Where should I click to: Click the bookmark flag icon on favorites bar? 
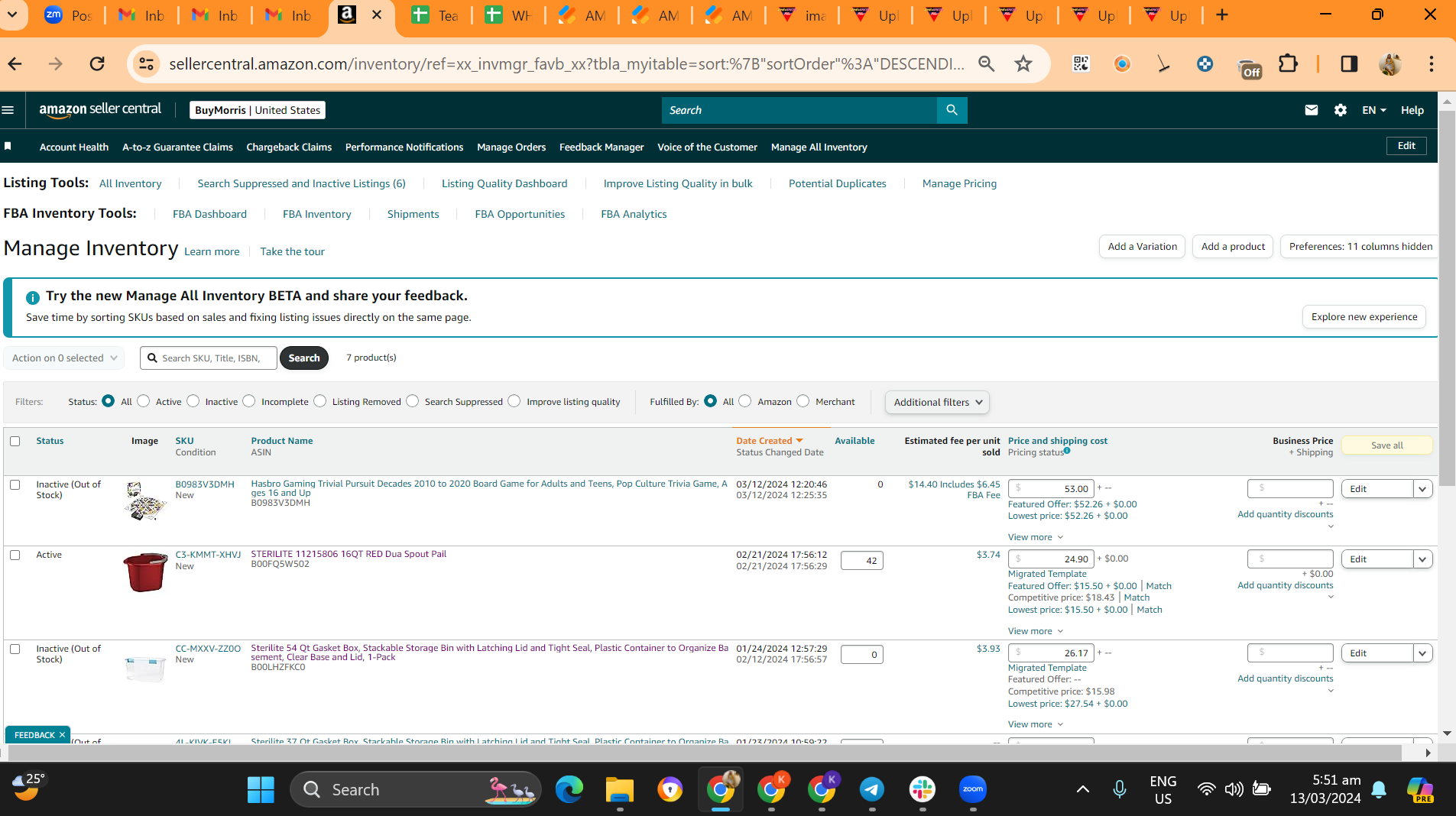pyautogui.click(x=8, y=146)
